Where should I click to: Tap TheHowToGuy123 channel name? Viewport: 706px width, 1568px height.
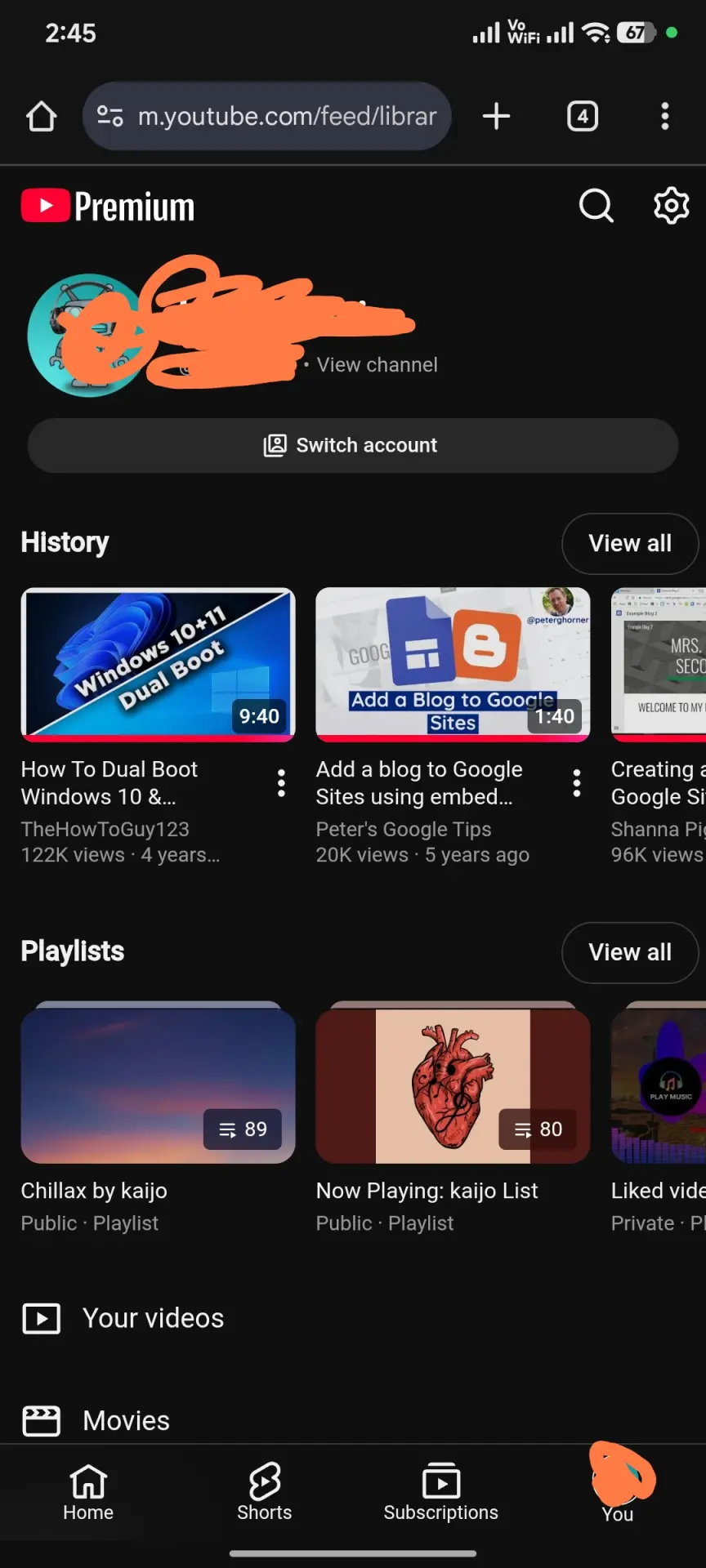point(105,829)
